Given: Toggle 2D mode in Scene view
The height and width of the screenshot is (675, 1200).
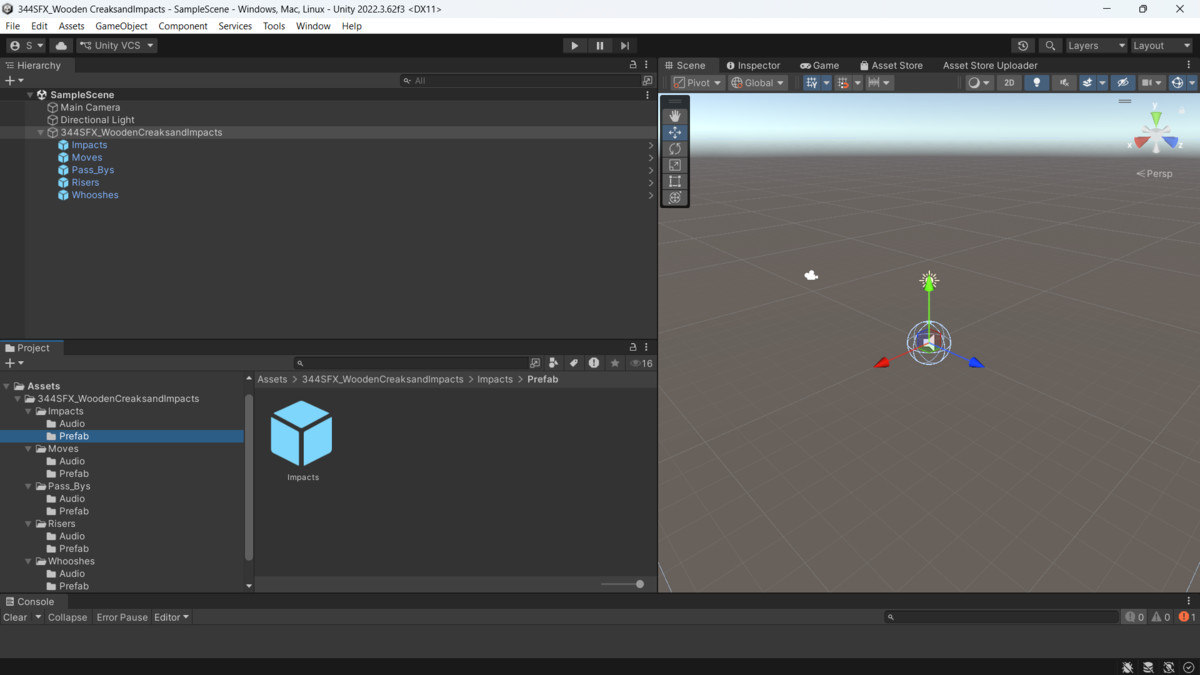Looking at the screenshot, I should pos(1009,83).
